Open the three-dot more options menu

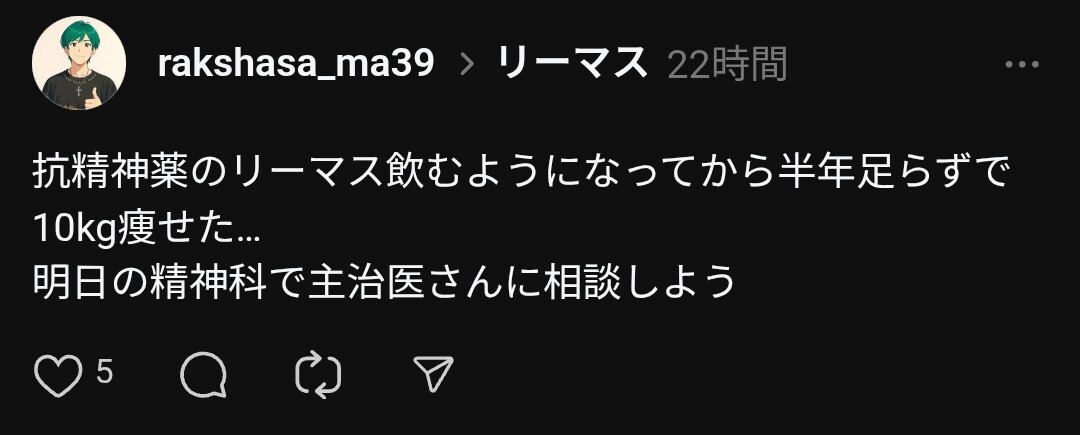[1021, 65]
